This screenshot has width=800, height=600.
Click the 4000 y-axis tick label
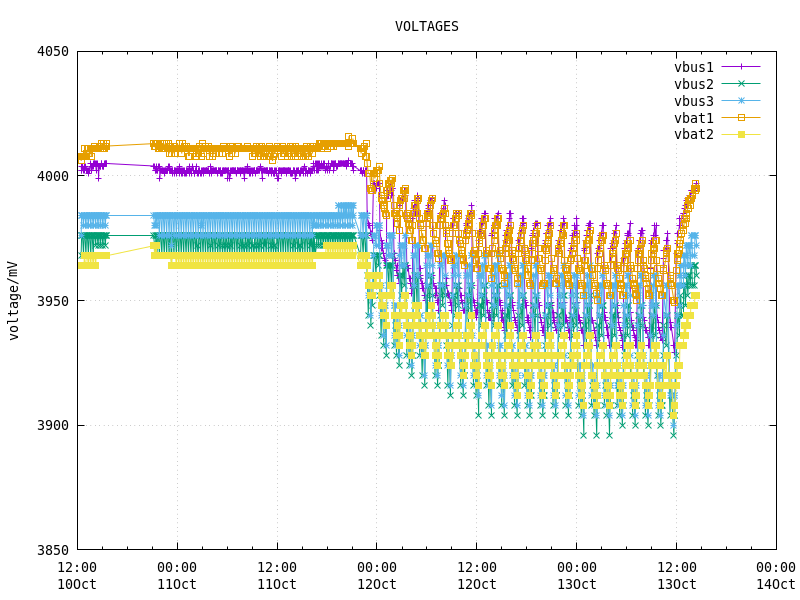(x=53, y=176)
